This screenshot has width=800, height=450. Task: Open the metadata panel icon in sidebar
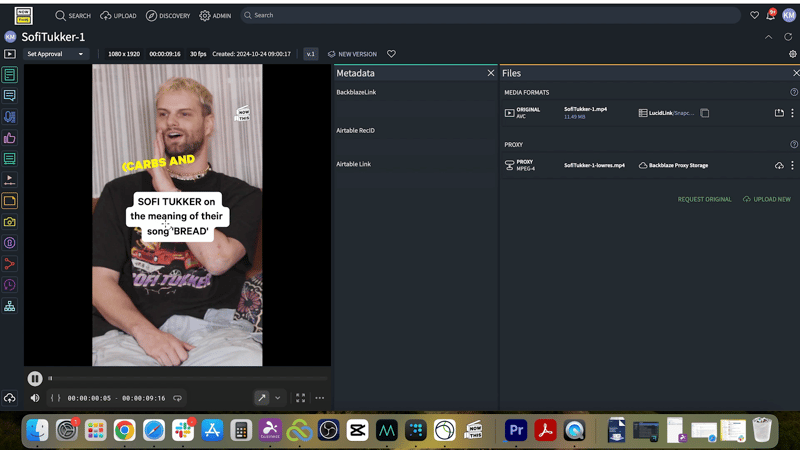[10, 75]
